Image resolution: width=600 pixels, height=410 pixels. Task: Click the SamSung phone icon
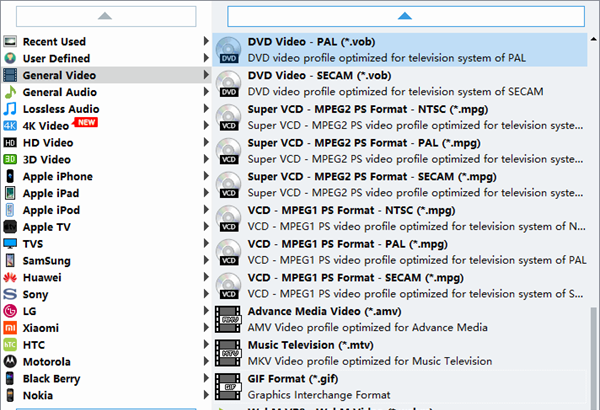[10, 260]
